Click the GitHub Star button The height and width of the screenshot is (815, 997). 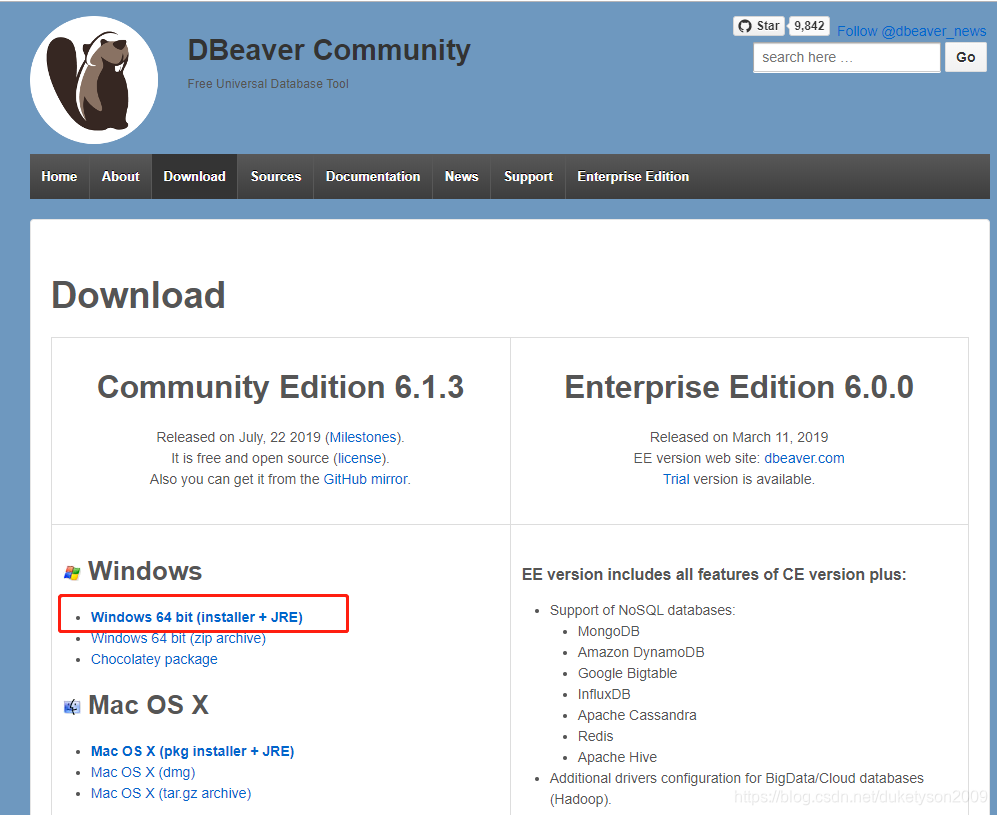point(759,26)
